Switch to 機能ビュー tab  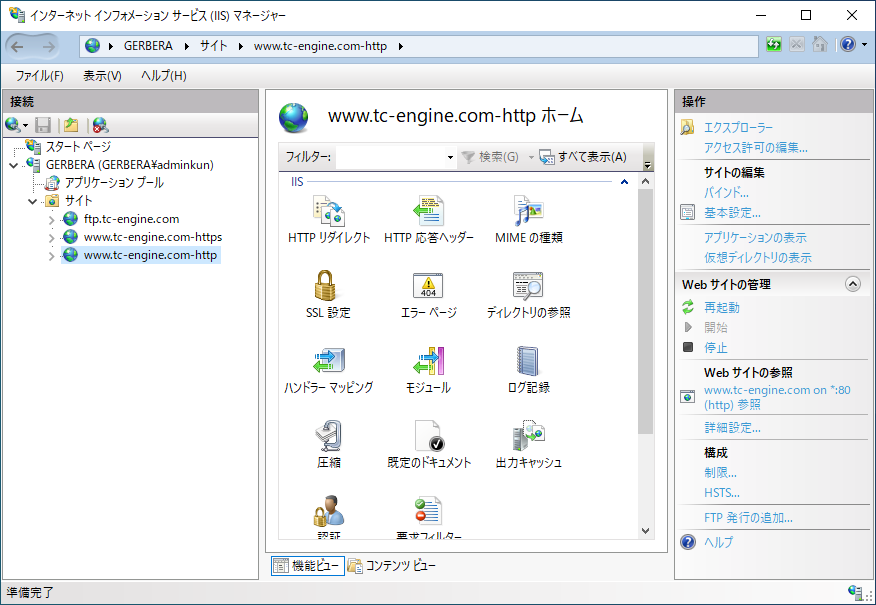pyautogui.click(x=308, y=566)
